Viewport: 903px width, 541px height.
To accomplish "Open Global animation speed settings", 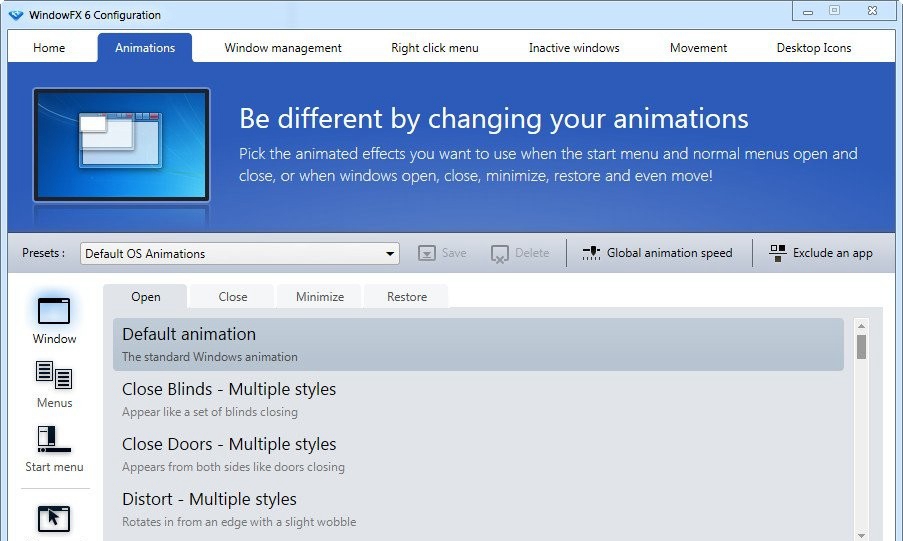I will coord(657,253).
